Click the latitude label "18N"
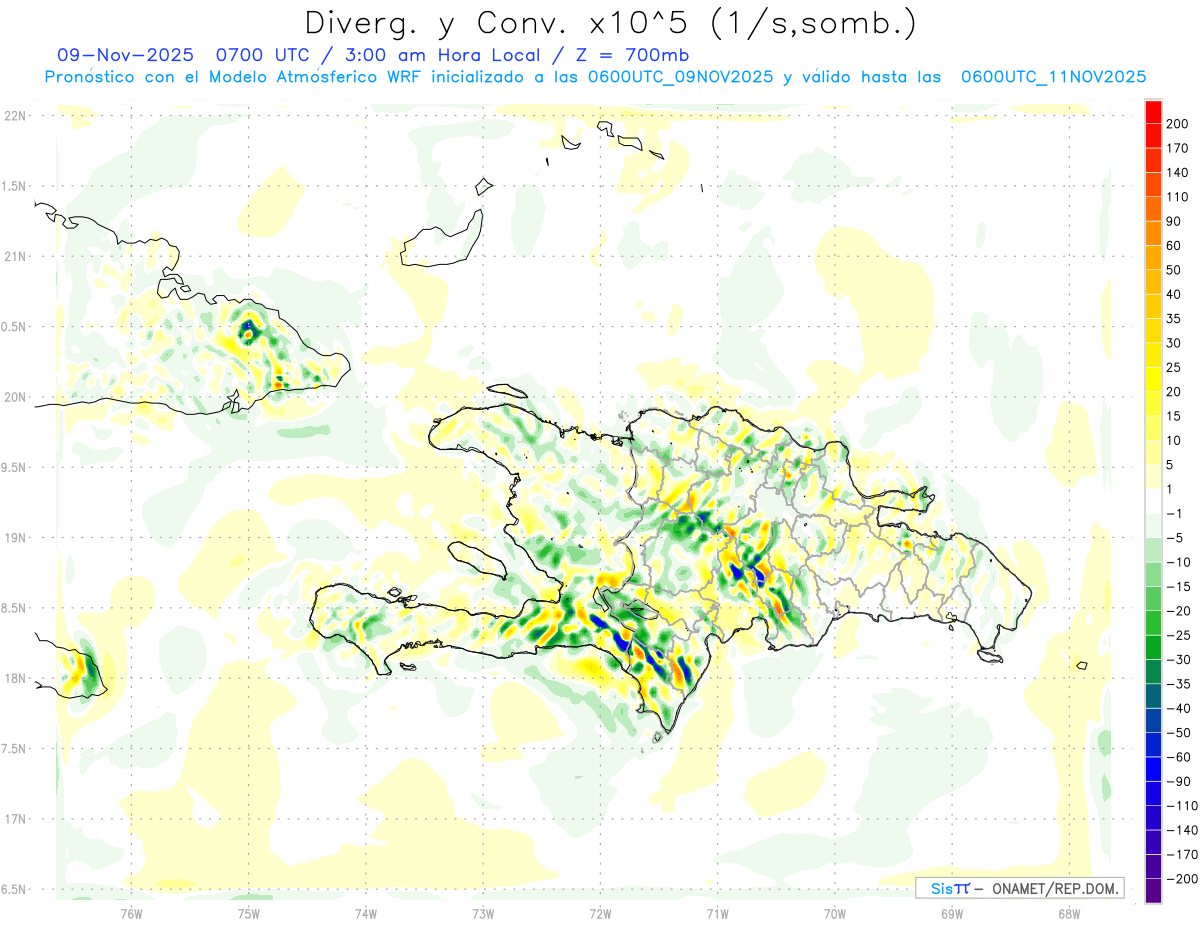This screenshot has width=1200, height=927. click(x=14, y=679)
